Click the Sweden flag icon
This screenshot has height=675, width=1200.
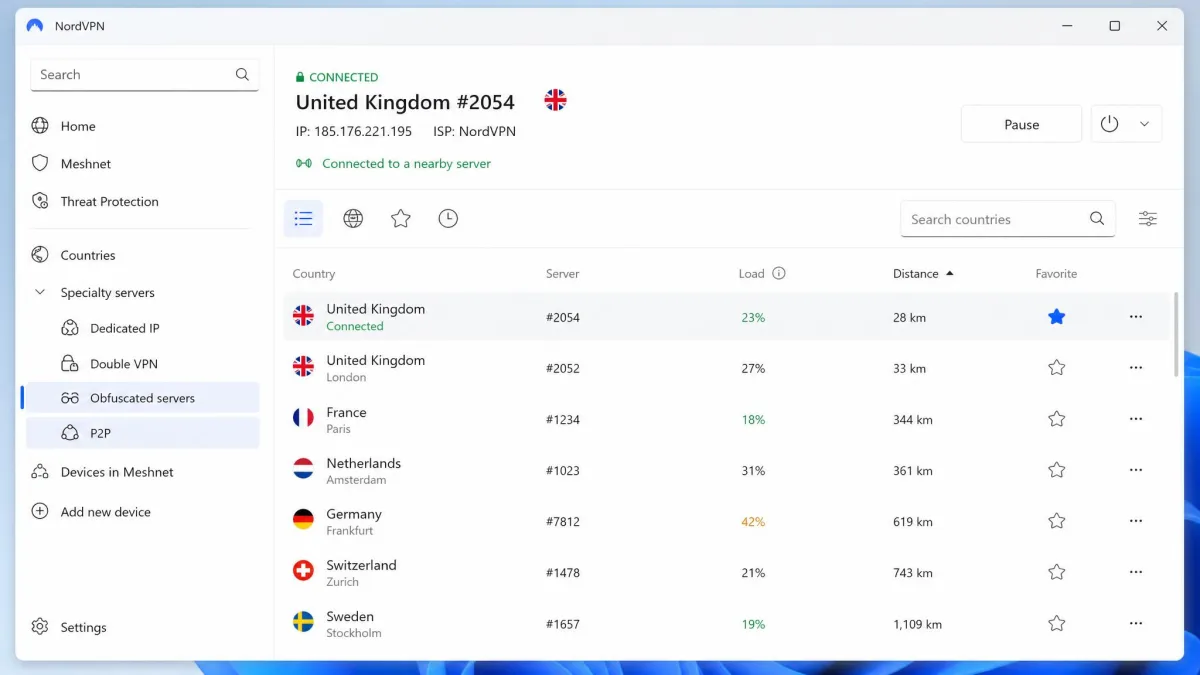303,622
